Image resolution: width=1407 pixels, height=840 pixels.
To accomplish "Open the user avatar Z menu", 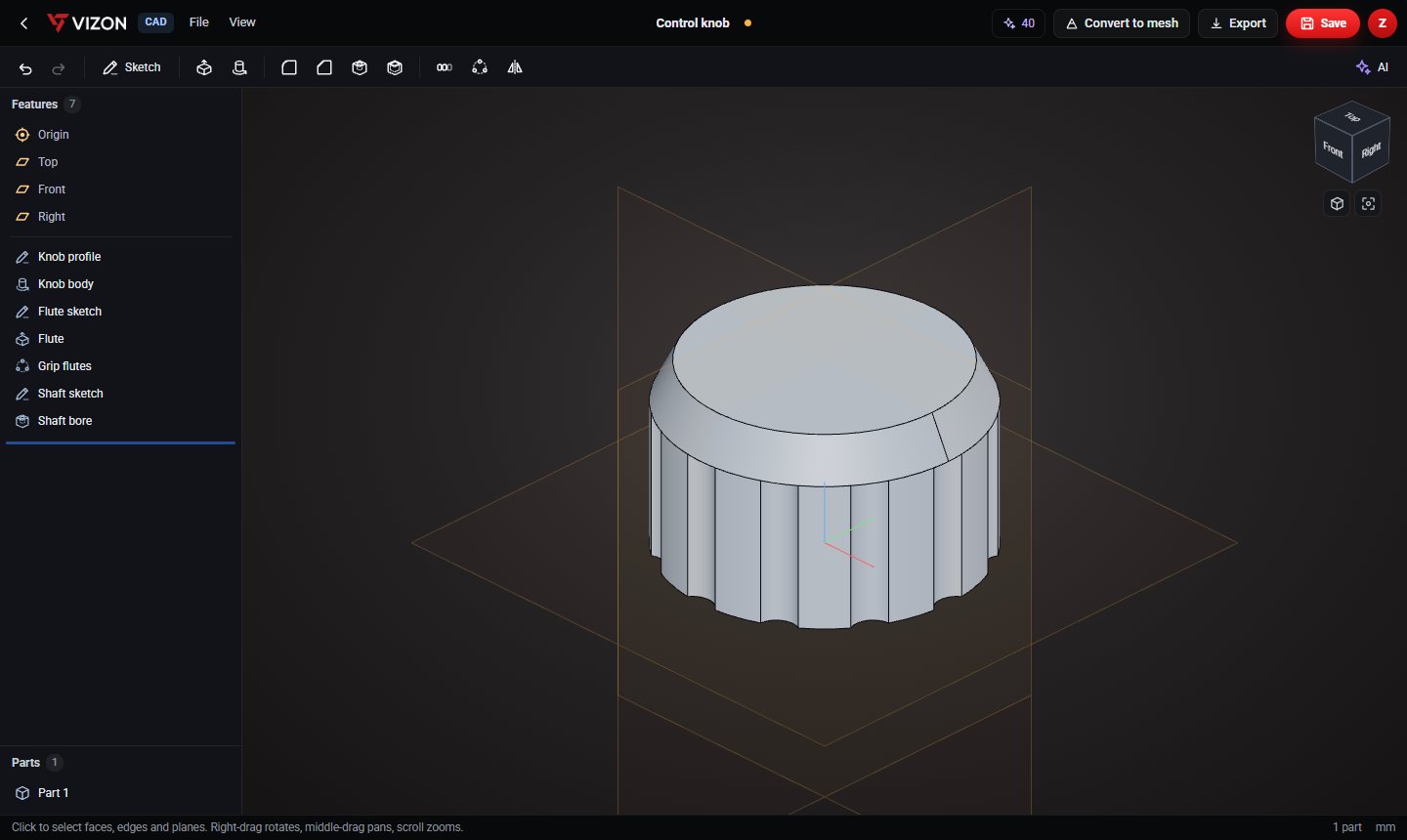I will [x=1383, y=23].
